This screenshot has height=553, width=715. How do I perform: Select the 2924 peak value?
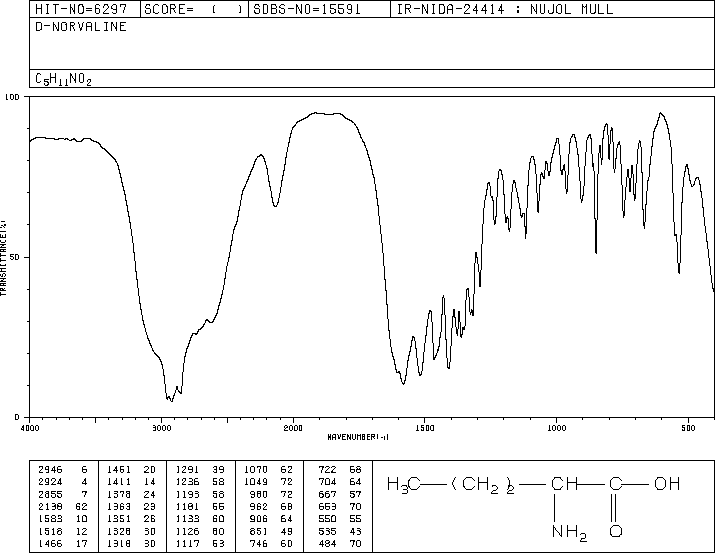50,482
